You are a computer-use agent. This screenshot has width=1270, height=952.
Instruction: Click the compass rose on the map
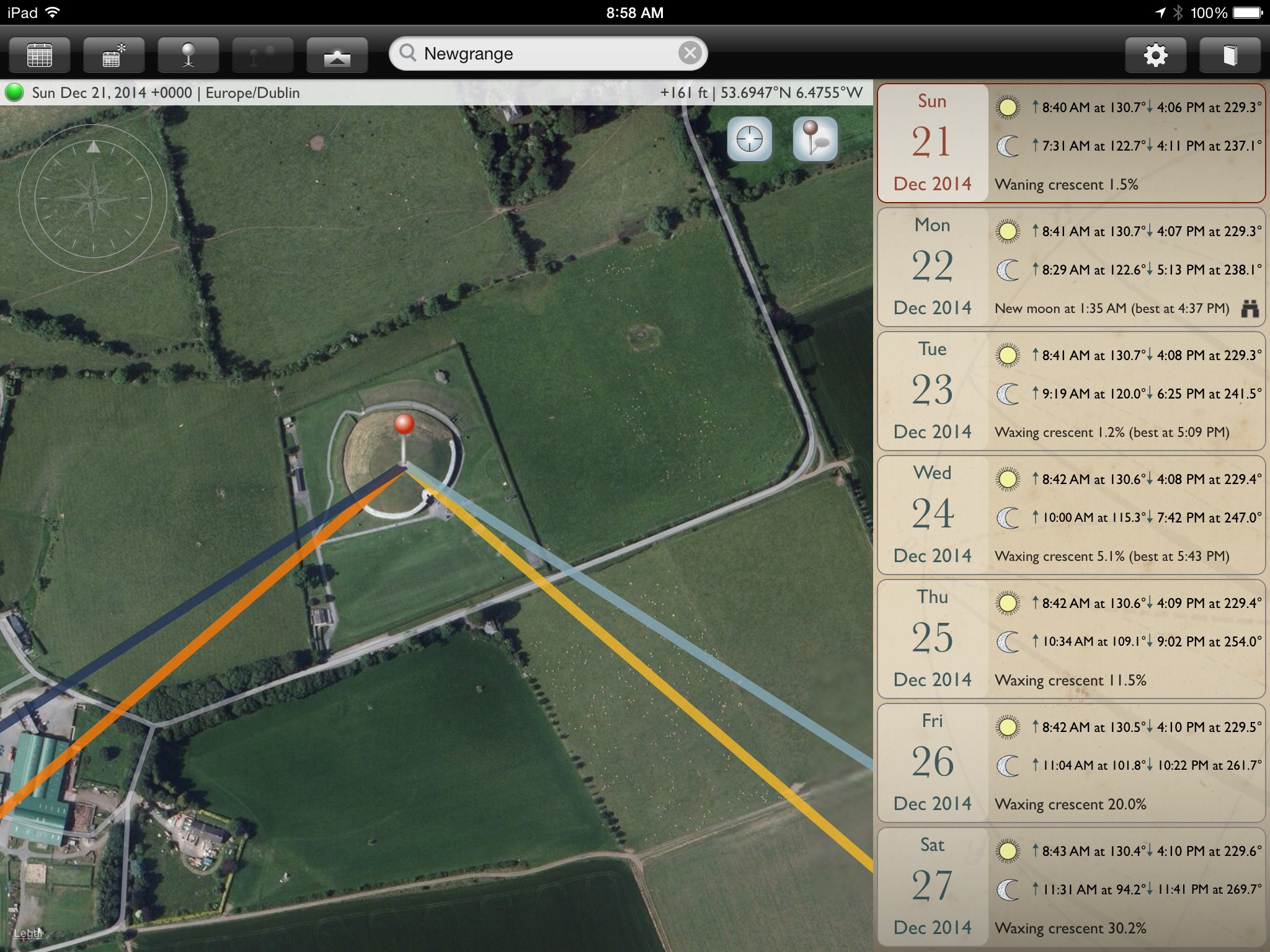coord(93,199)
